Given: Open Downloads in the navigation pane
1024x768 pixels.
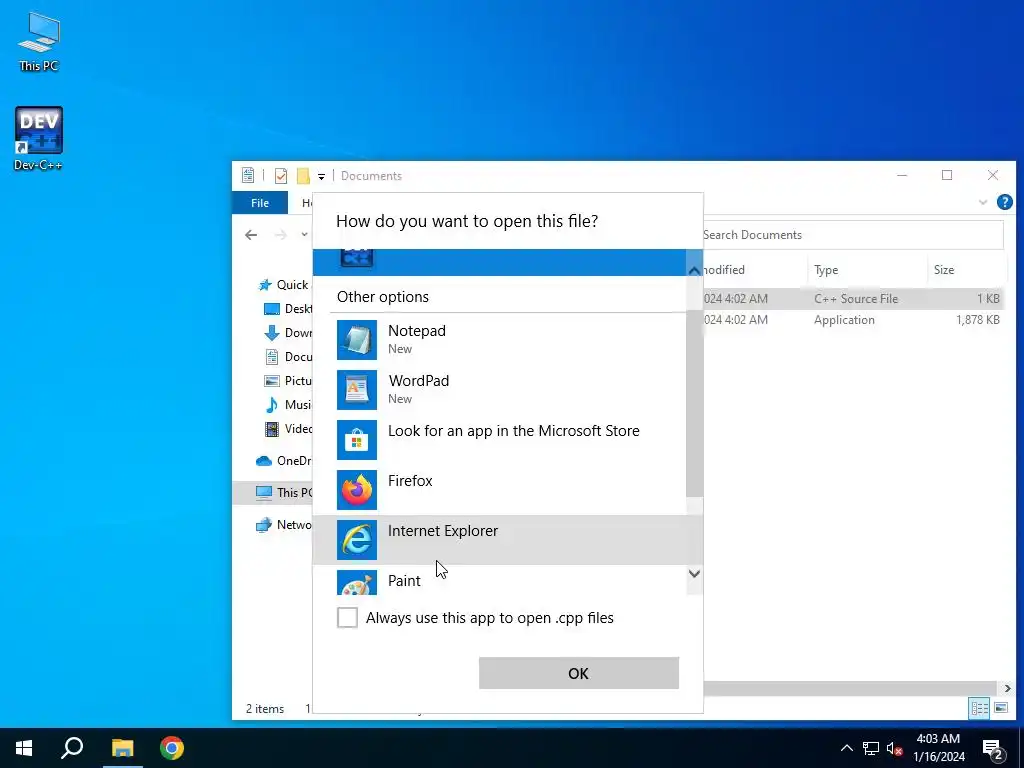Looking at the screenshot, I should pyautogui.click(x=288, y=333).
